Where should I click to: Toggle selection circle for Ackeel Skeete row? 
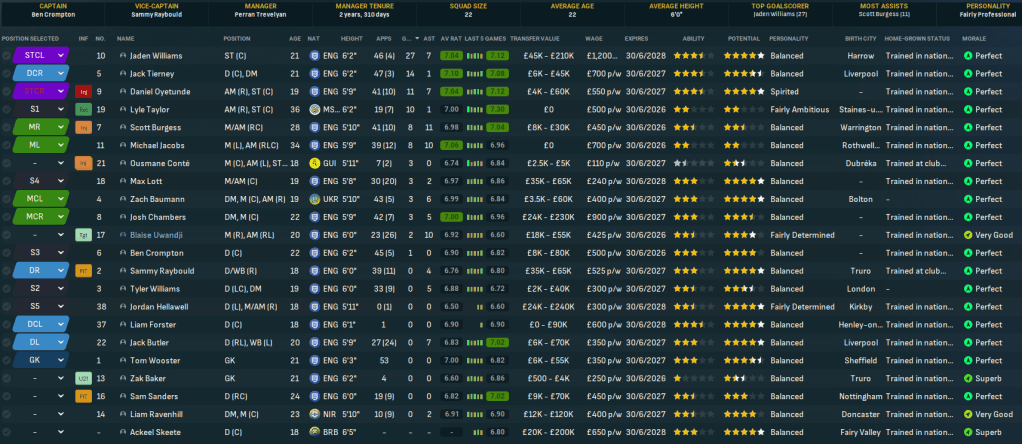(x=9, y=433)
